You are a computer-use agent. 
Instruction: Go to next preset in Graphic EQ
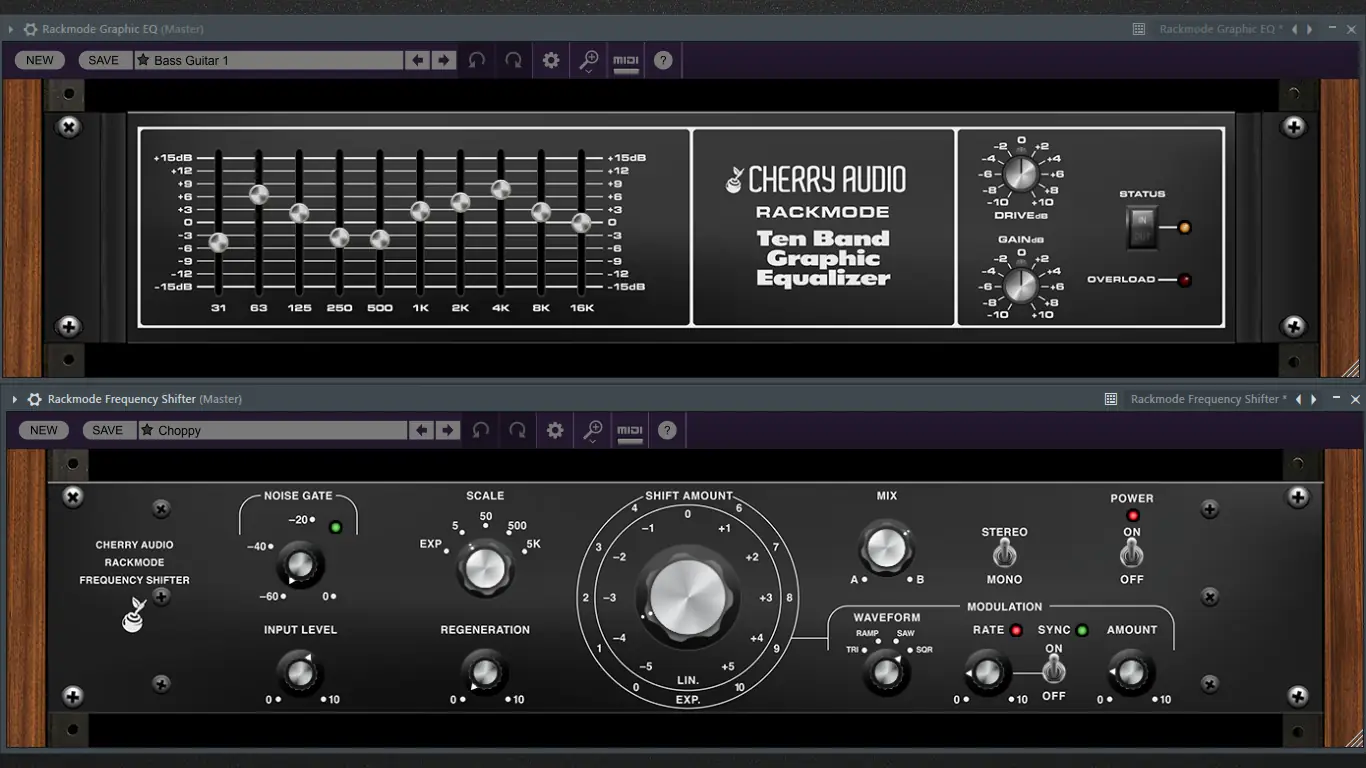pos(444,60)
